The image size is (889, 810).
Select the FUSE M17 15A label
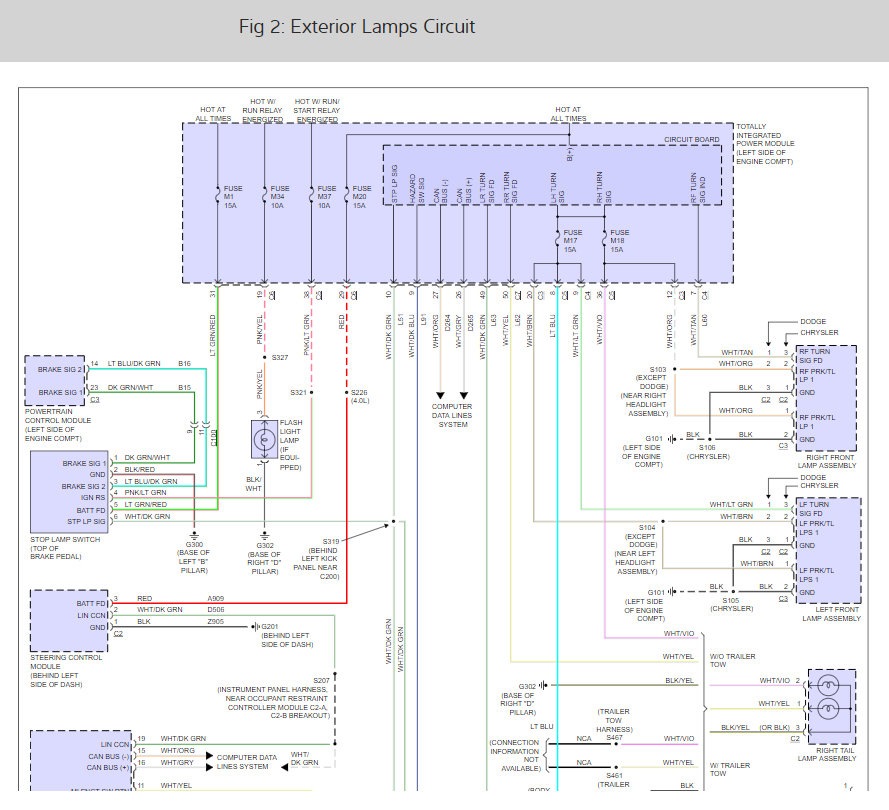[572, 241]
